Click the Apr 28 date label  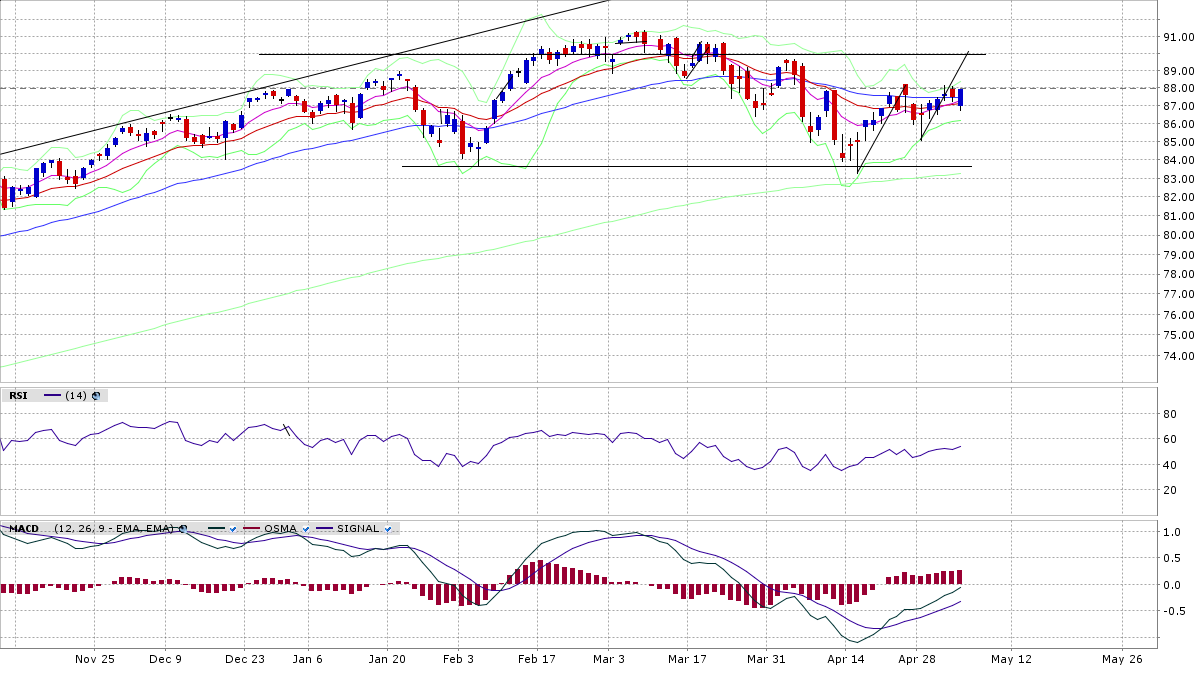[917, 659]
